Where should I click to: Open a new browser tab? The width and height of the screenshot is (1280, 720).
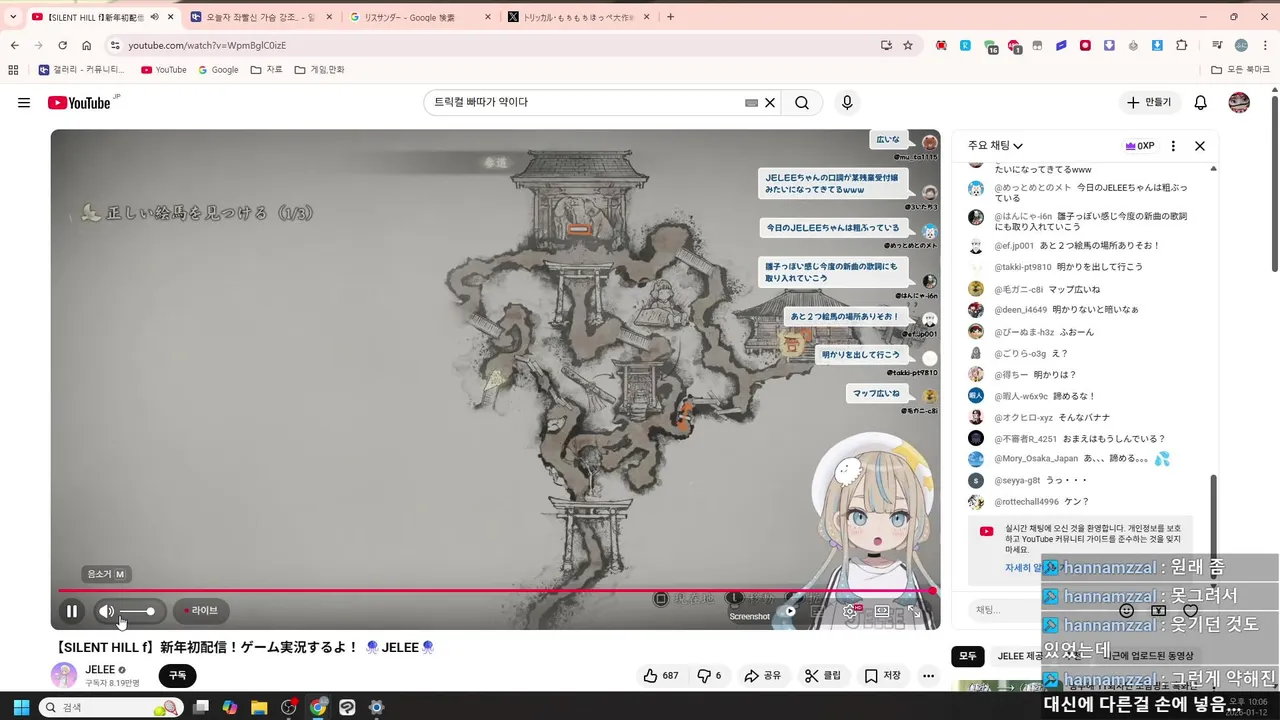tap(670, 17)
